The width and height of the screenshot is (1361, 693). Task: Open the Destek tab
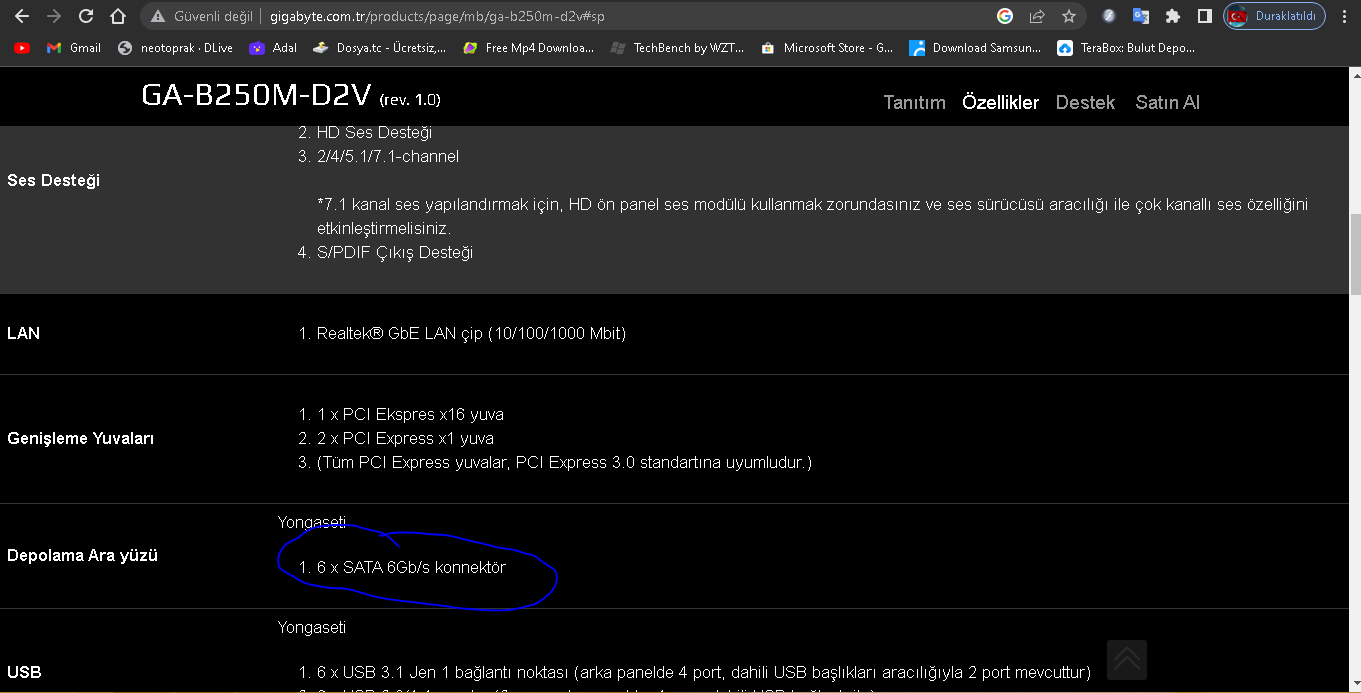[1085, 102]
